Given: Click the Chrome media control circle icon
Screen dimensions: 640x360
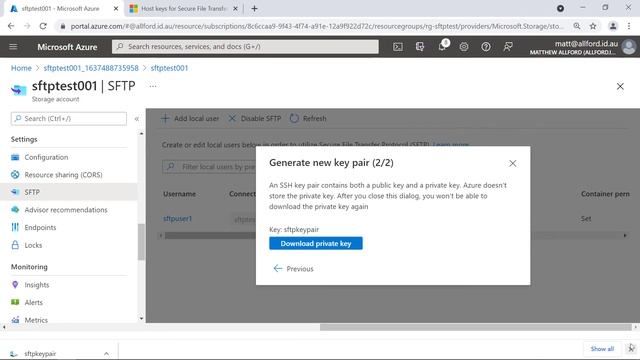Looking at the screenshot, I should pyautogui.click(x=560, y=8).
